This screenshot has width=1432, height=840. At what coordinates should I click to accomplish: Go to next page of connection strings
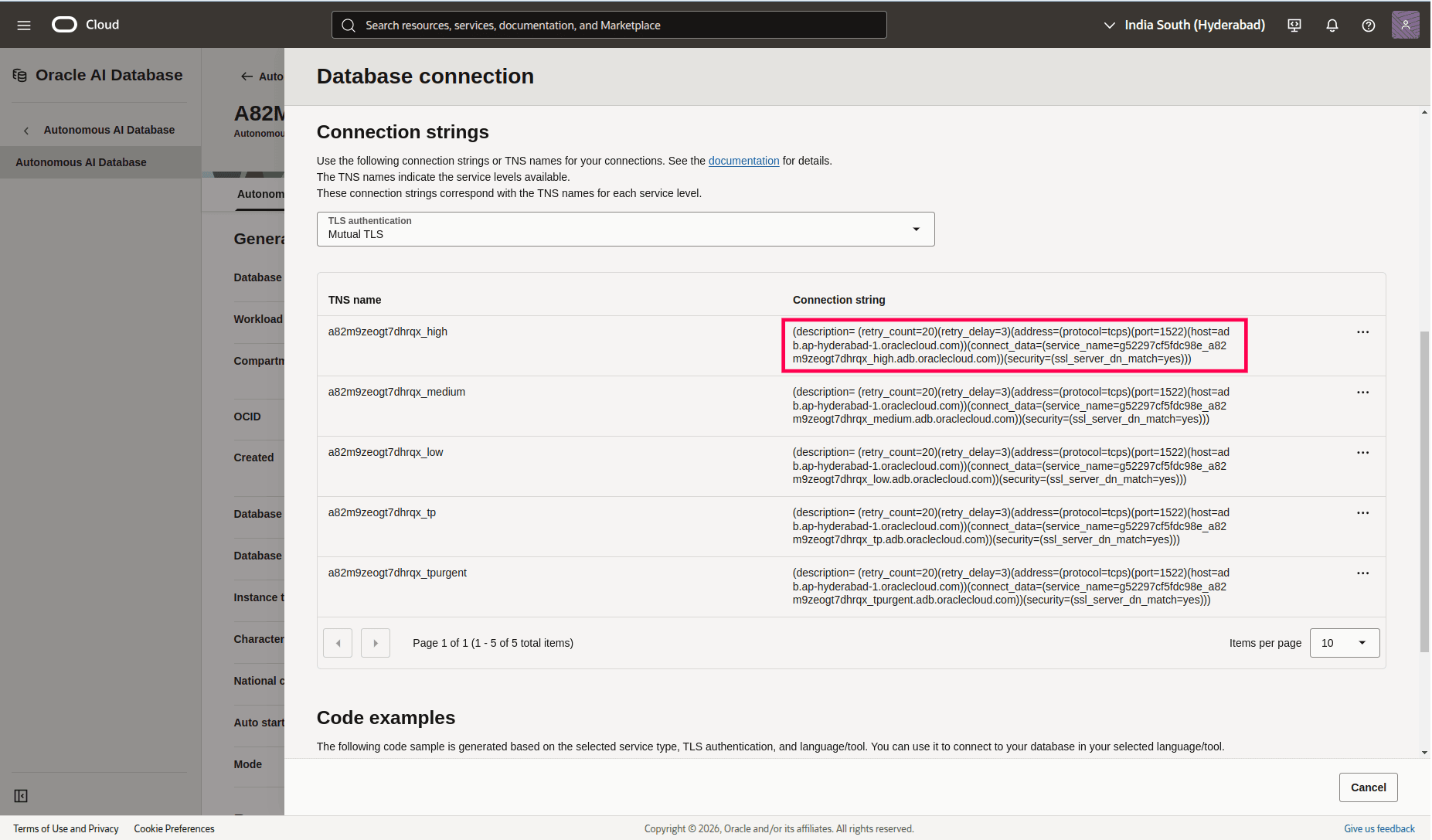376,643
